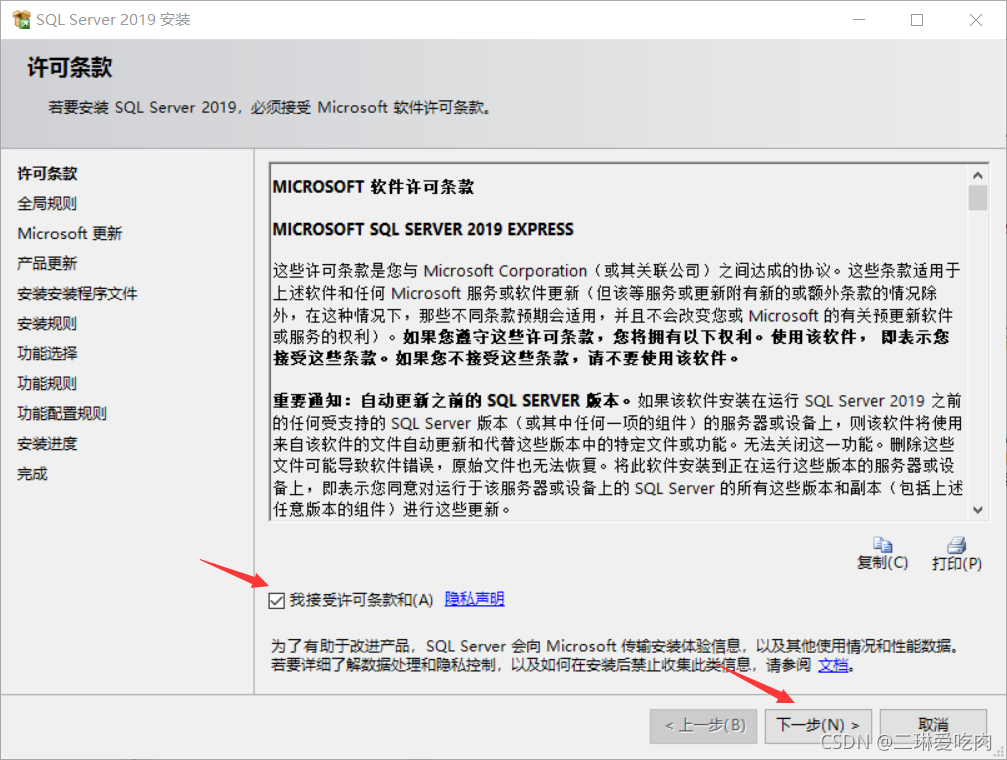Close the SQL Server 2019 setup window
Viewport: 1007px width, 760px height.
click(976, 20)
